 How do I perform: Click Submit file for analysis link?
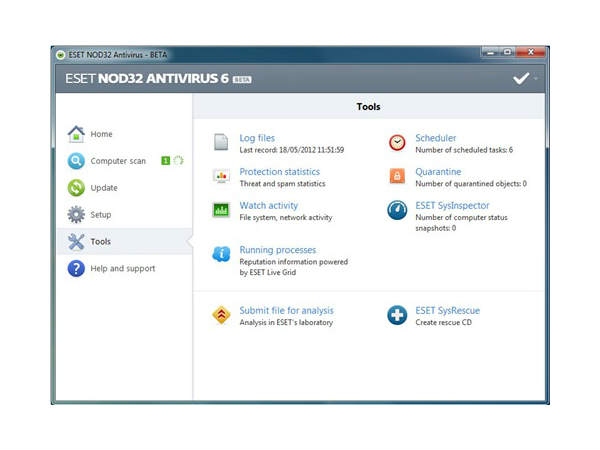287,310
